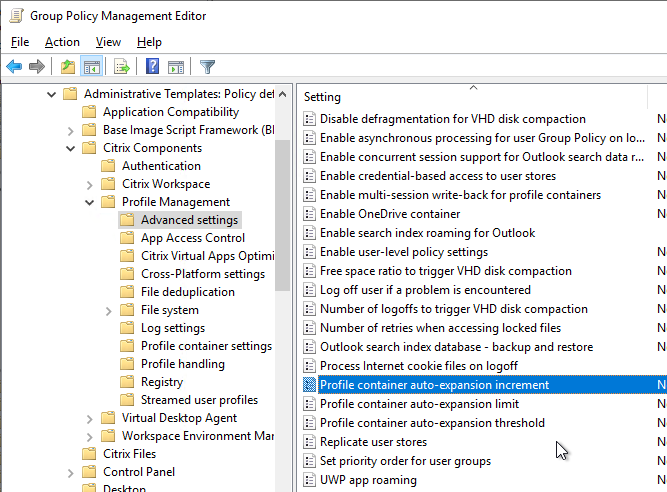Image resolution: width=667 pixels, height=492 pixels.
Task: Click the Up one level folder icon
Action: point(68,67)
